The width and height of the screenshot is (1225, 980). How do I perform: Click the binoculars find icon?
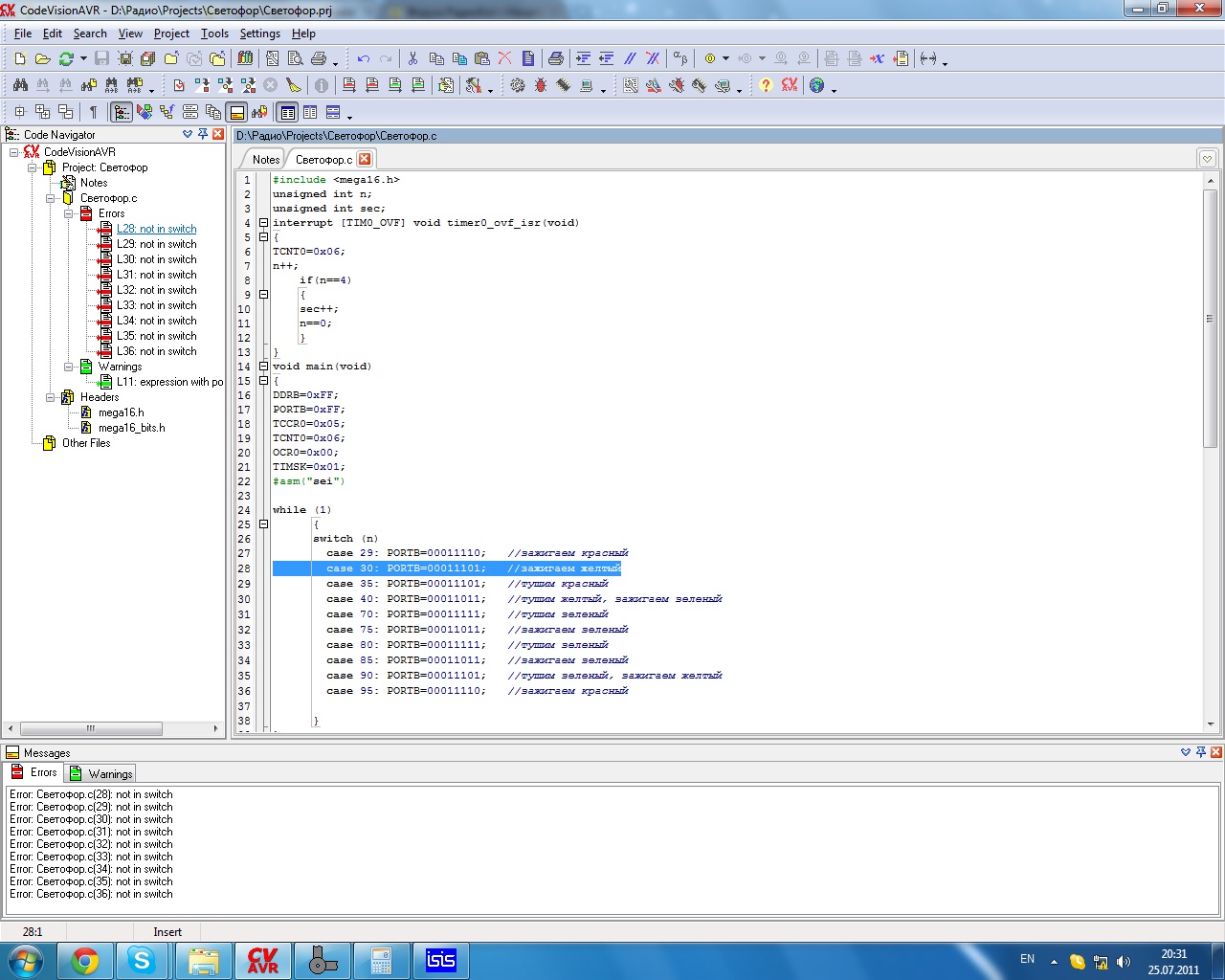tap(20, 86)
